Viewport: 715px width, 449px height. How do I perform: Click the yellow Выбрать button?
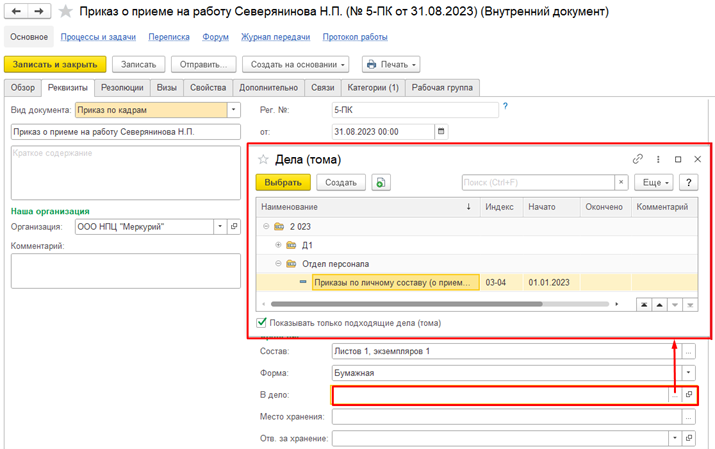coord(283,182)
